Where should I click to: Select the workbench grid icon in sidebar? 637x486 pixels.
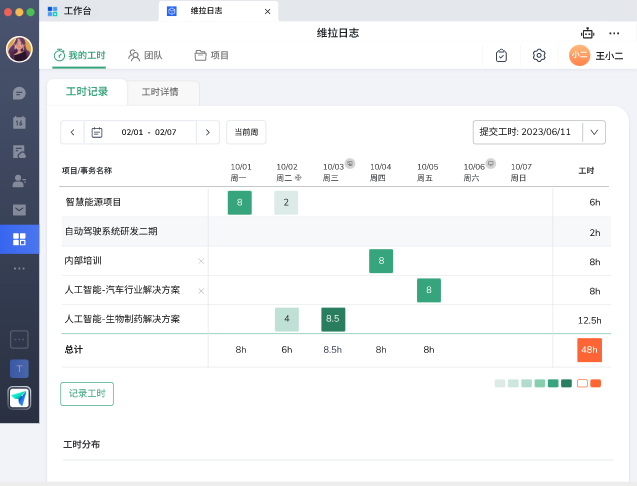click(x=19, y=239)
